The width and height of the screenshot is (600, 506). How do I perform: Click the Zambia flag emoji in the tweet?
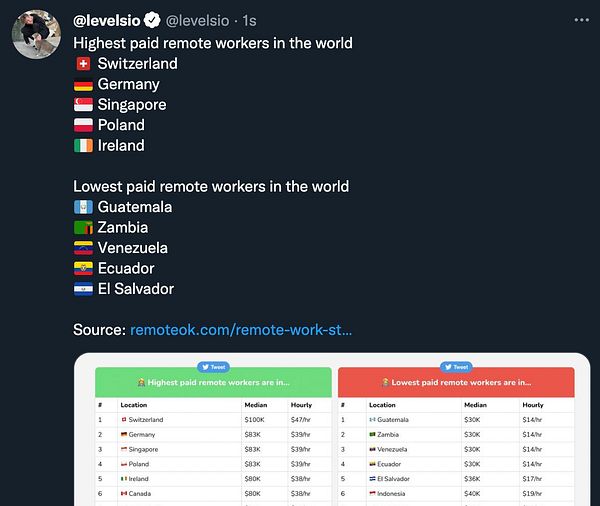[x=83, y=228]
